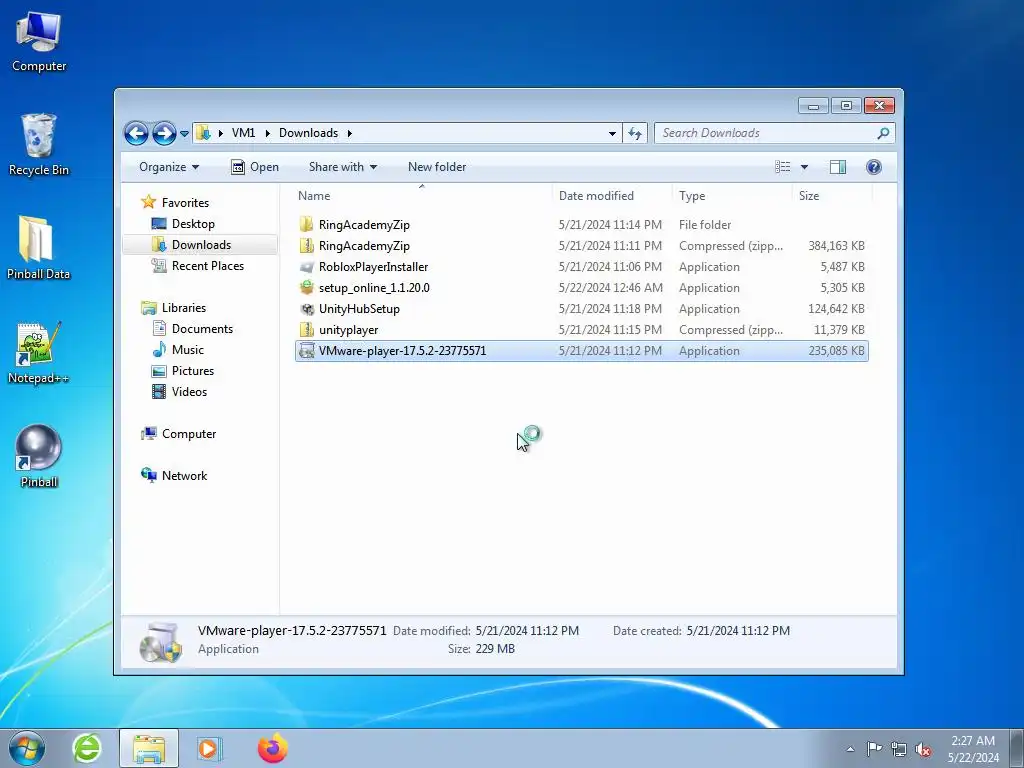Viewport: 1024px width, 768px height.
Task: Select the UnityHubSetup application icon
Action: click(306, 308)
